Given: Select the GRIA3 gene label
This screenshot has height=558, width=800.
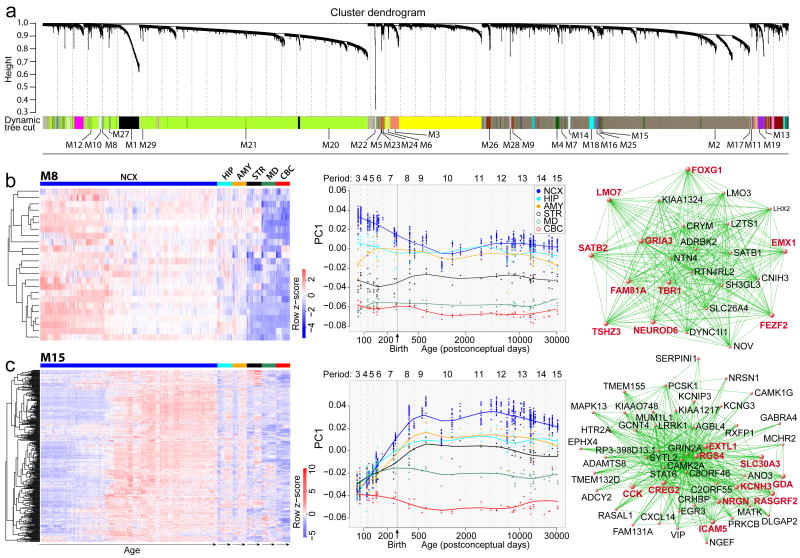Looking at the screenshot, I should point(658,241).
